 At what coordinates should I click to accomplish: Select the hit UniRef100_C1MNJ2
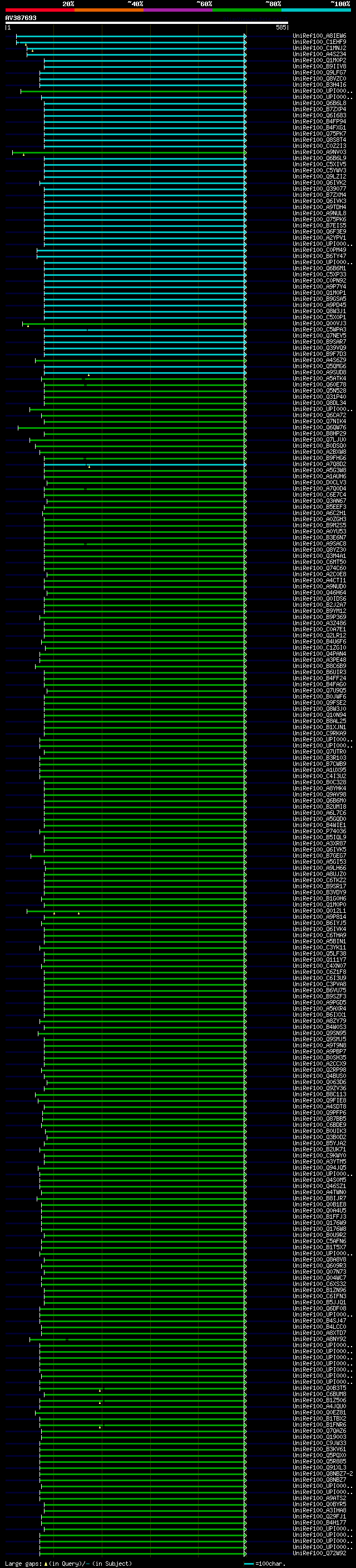[x=319, y=48]
